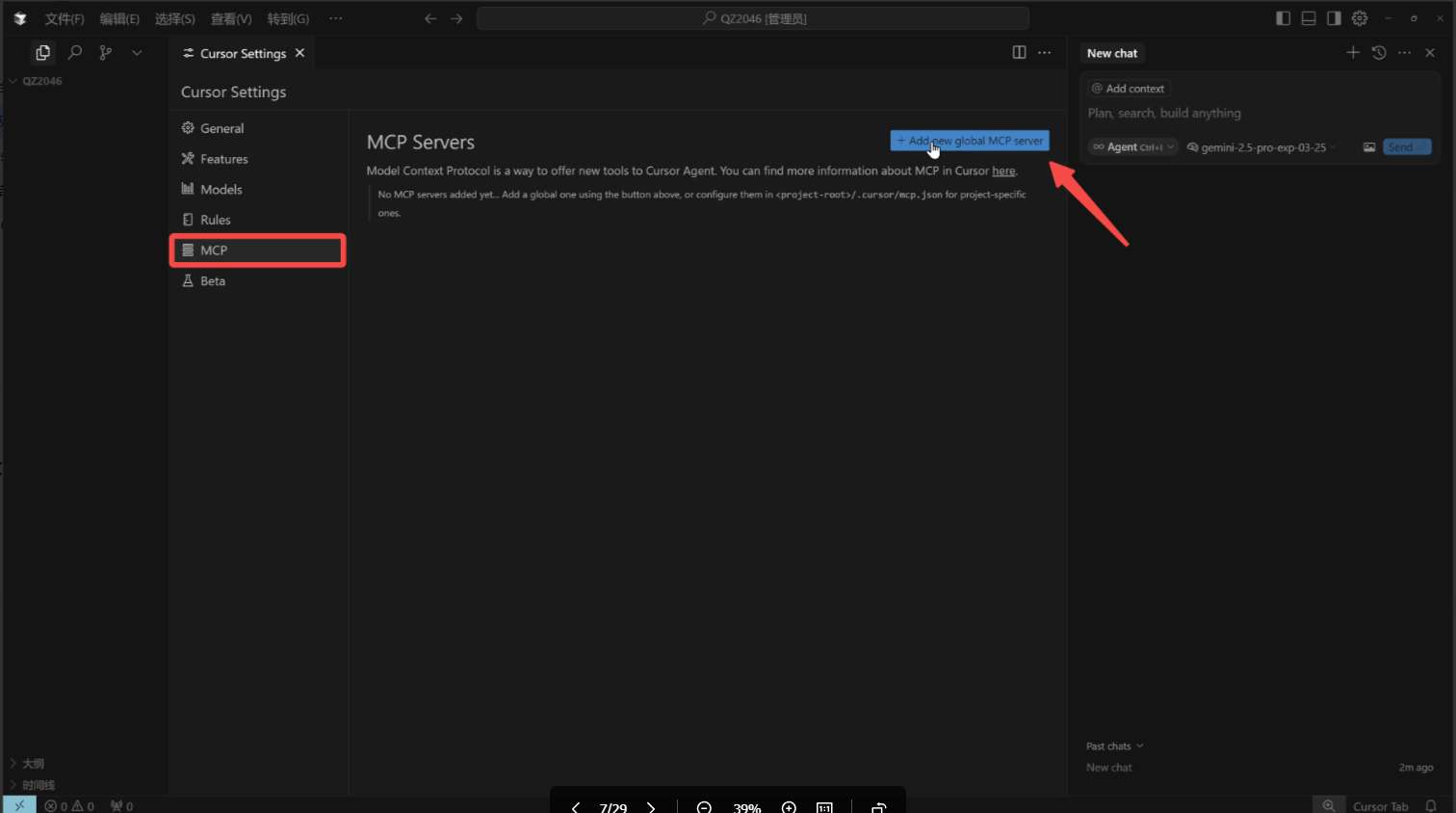Open chat history clock icon
The width and height of the screenshot is (1456, 813).
pyautogui.click(x=1379, y=53)
